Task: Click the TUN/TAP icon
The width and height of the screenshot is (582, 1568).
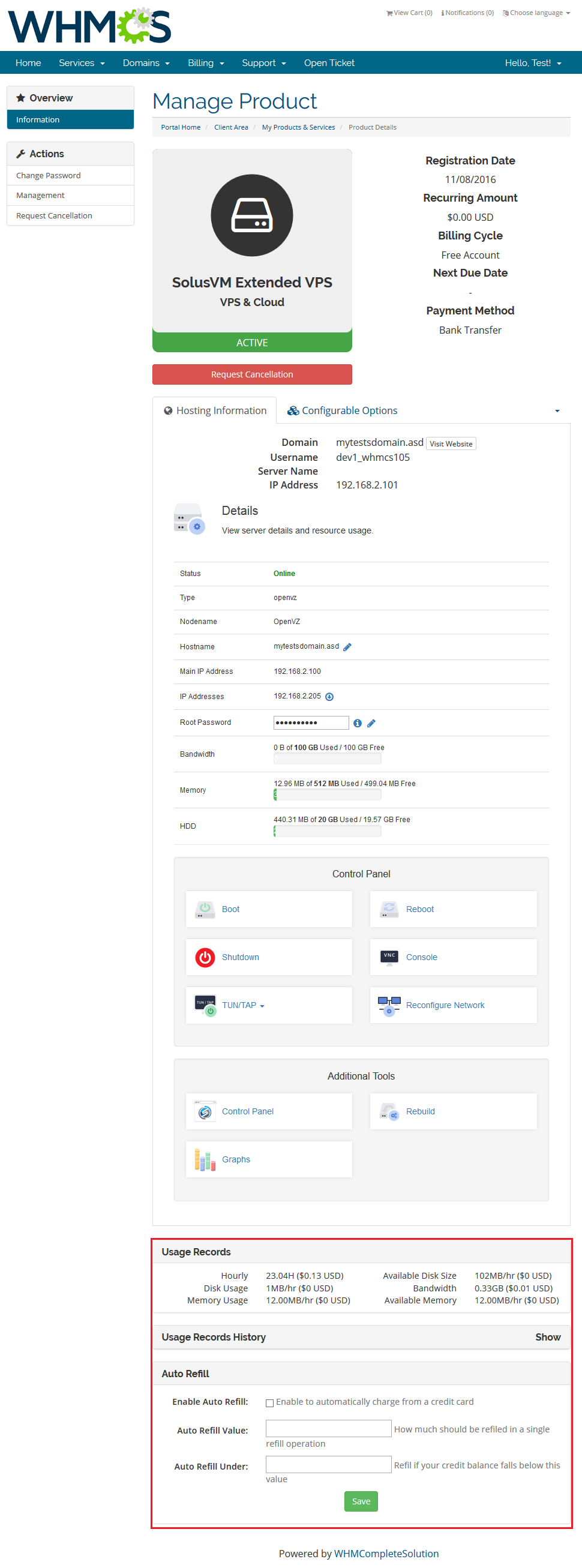Action: pos(205,1006)
